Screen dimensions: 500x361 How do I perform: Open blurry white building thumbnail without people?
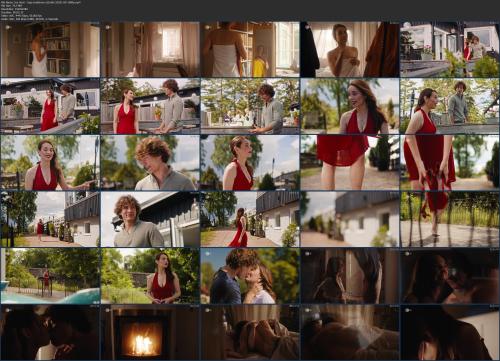(x=350, y=219)
